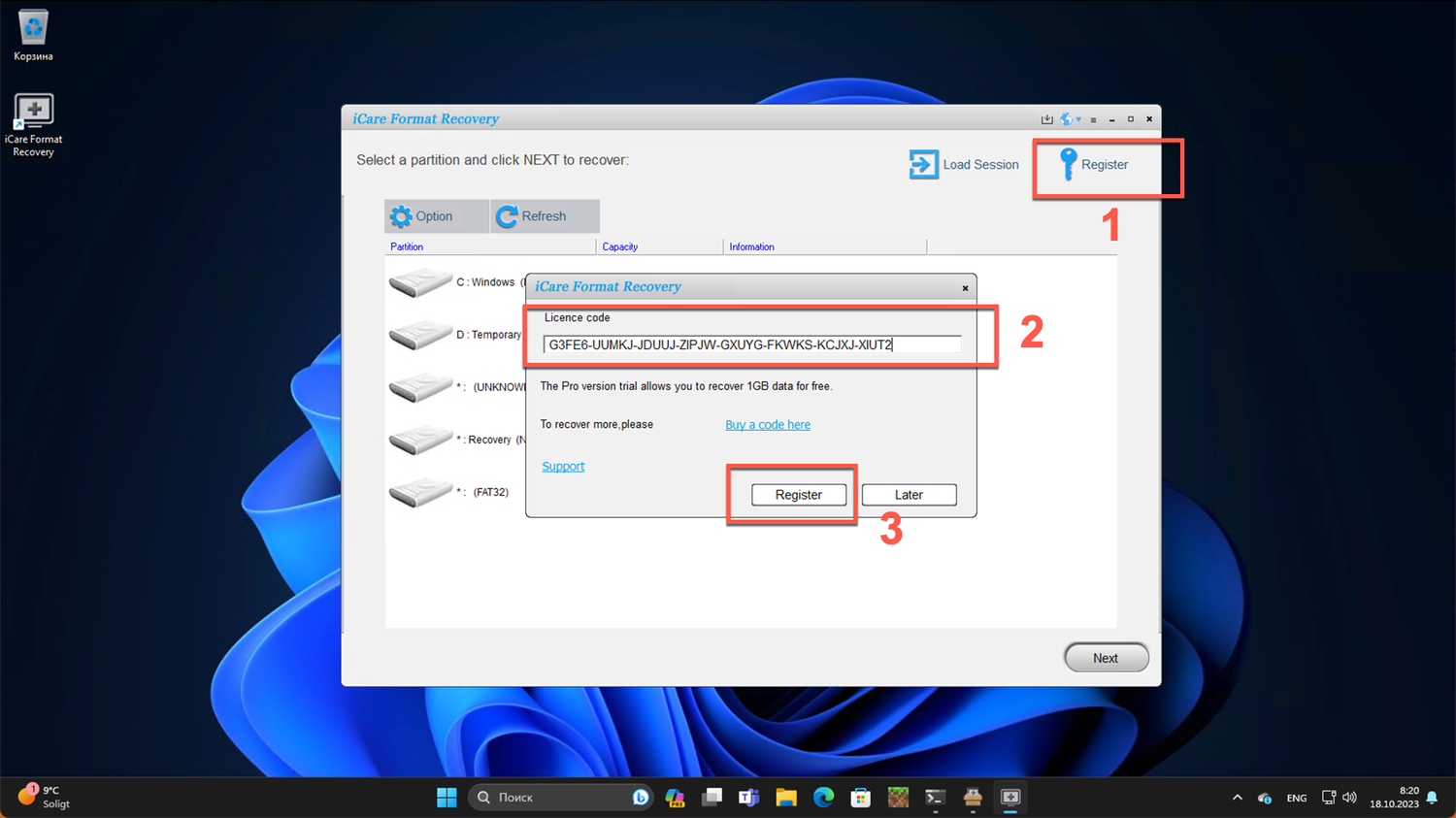Click the blue key Register icon

[1068, 164]
